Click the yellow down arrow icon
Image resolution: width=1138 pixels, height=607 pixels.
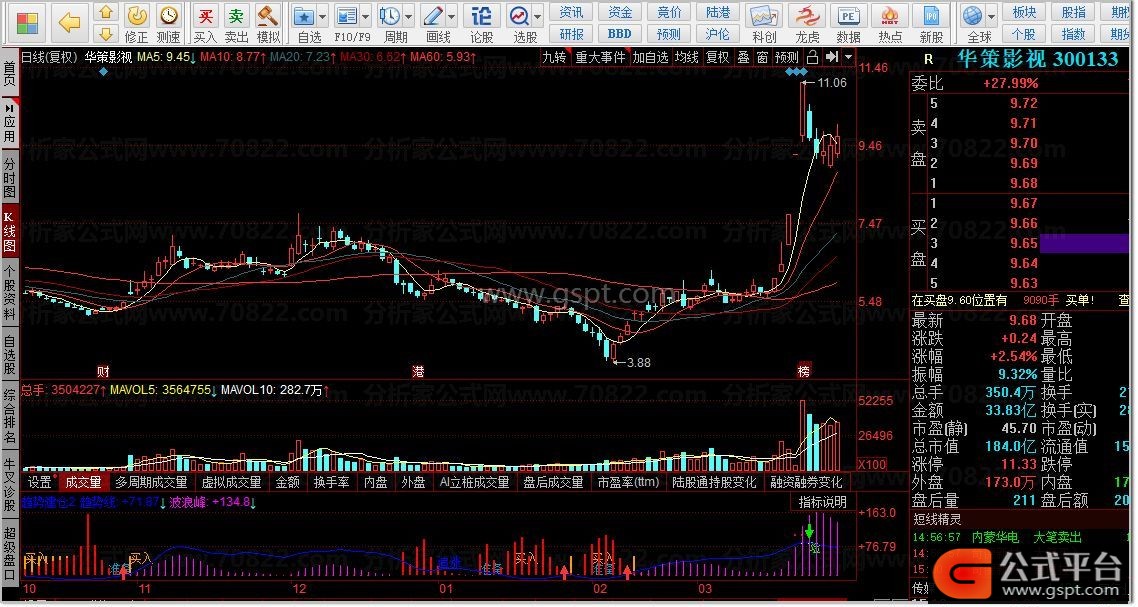click(106, 33)
